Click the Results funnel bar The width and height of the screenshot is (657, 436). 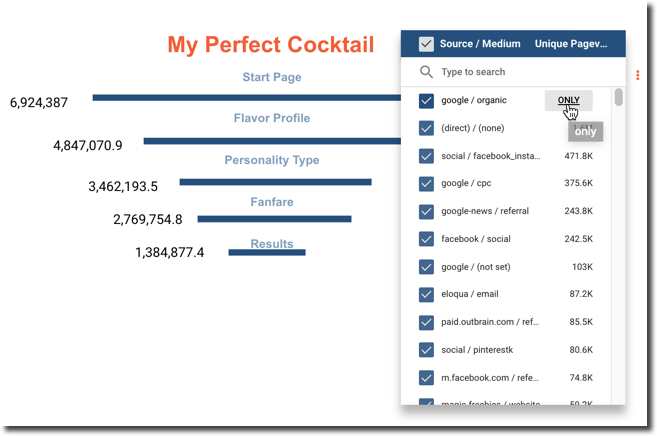267,252
